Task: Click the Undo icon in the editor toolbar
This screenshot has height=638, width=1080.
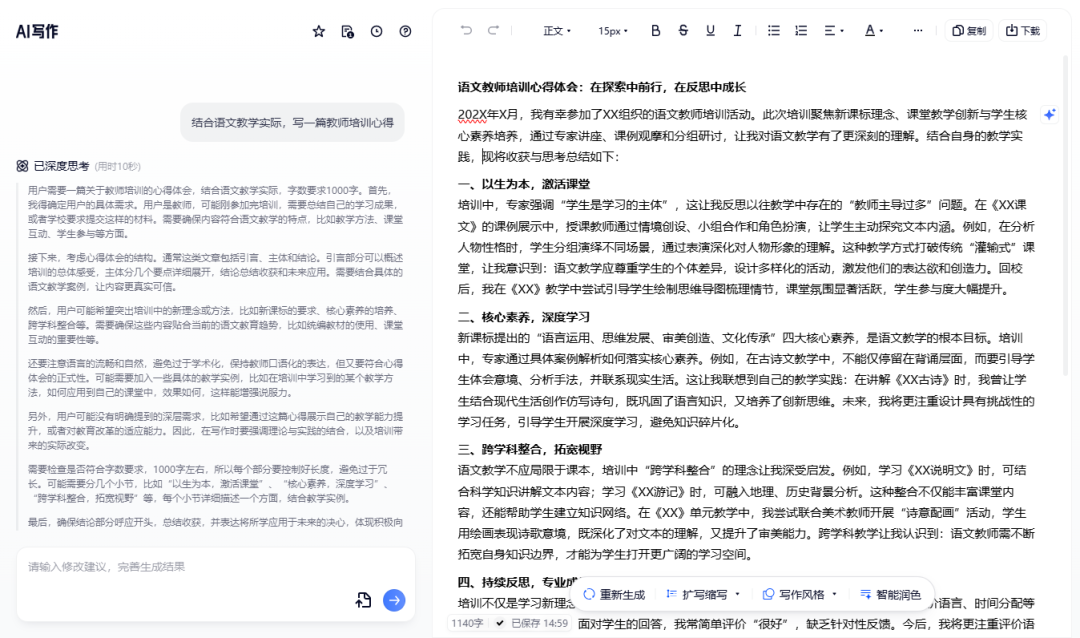Action: point(465,31)
